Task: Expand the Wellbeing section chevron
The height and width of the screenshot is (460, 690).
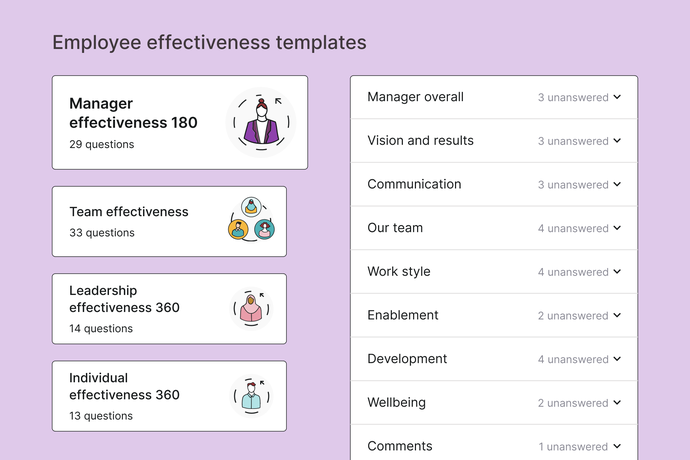Action: click(617, 402)
